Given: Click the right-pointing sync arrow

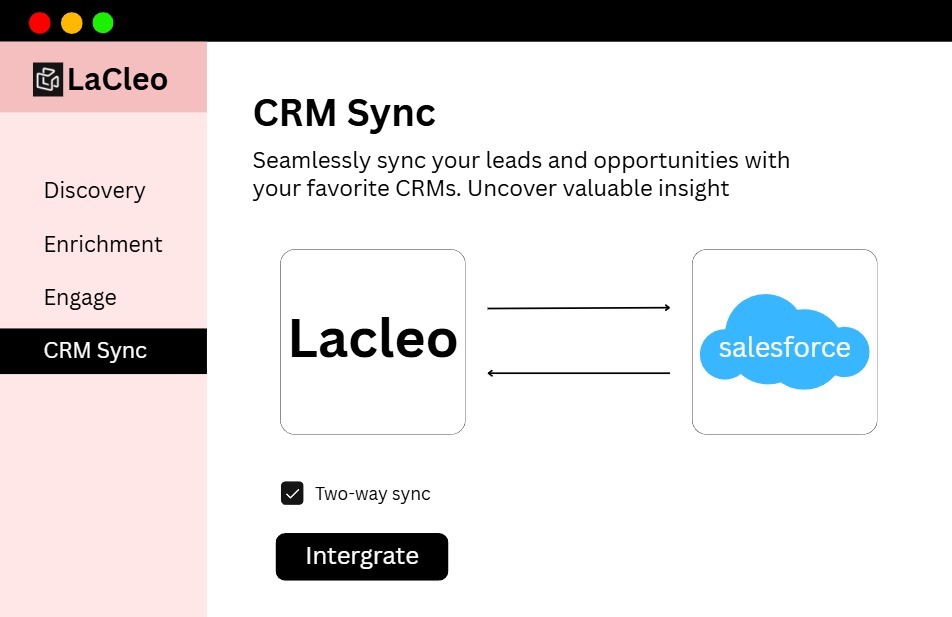Looking at the screenshot, I should tap(578, 307).
